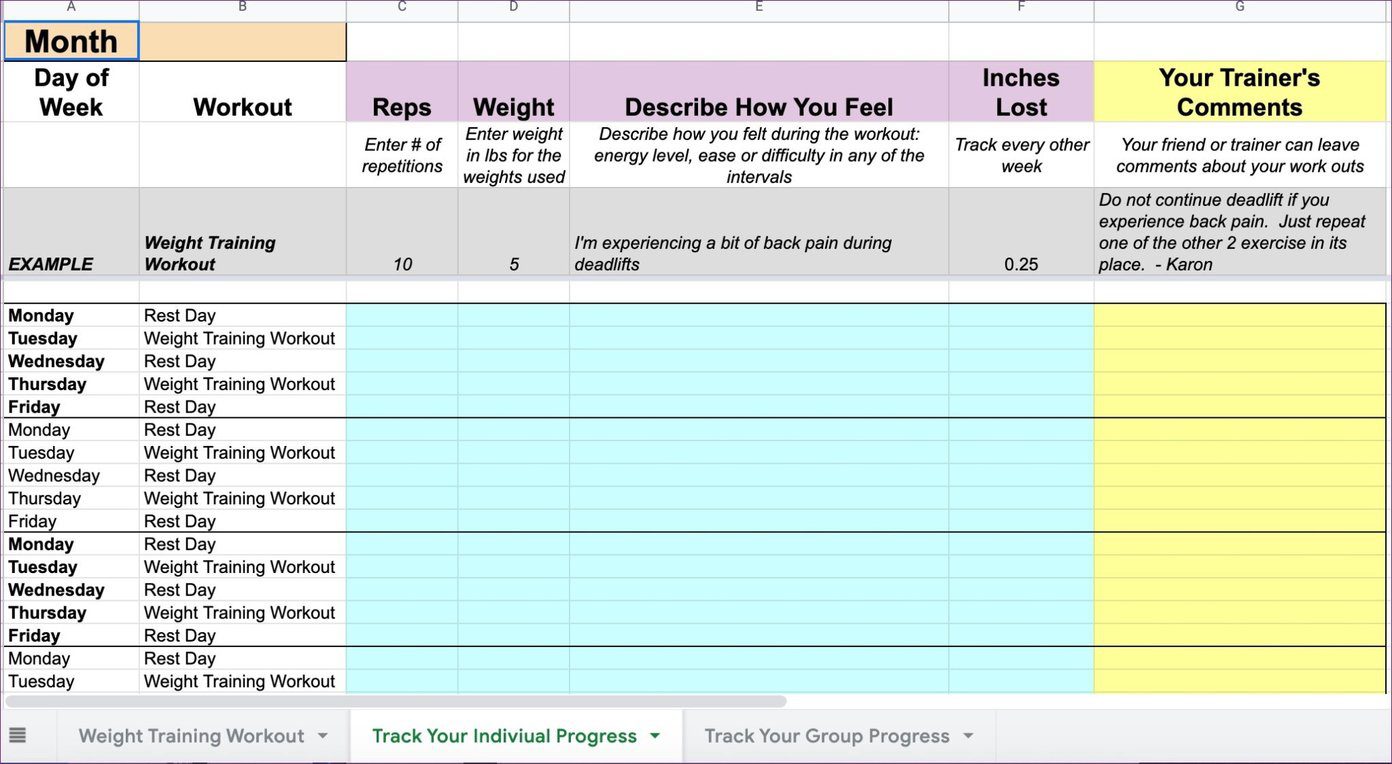Select the "EXAMPLE" label cell

(71, 232)
